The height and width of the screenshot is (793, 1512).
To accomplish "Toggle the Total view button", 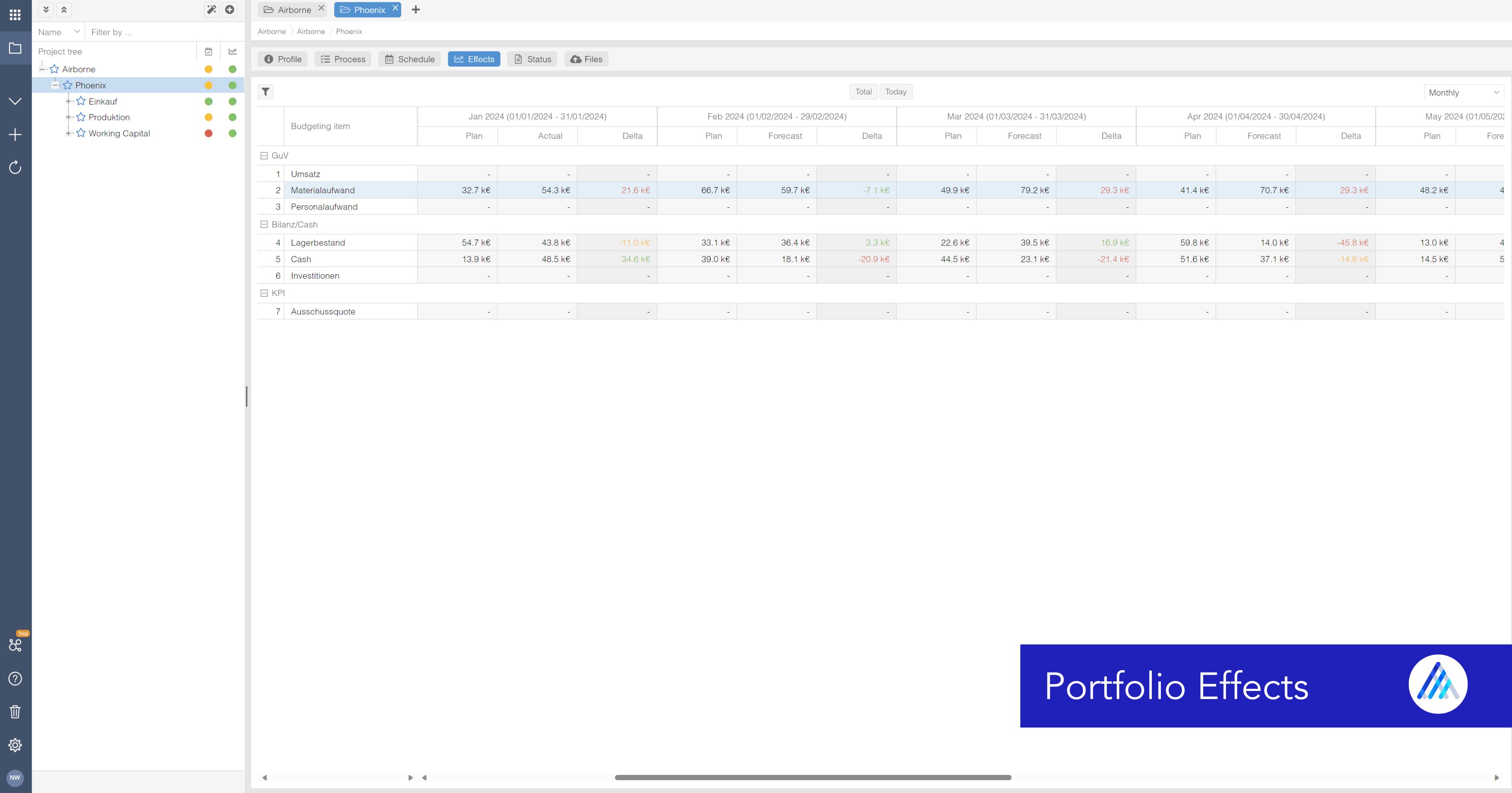I will 863,92.
